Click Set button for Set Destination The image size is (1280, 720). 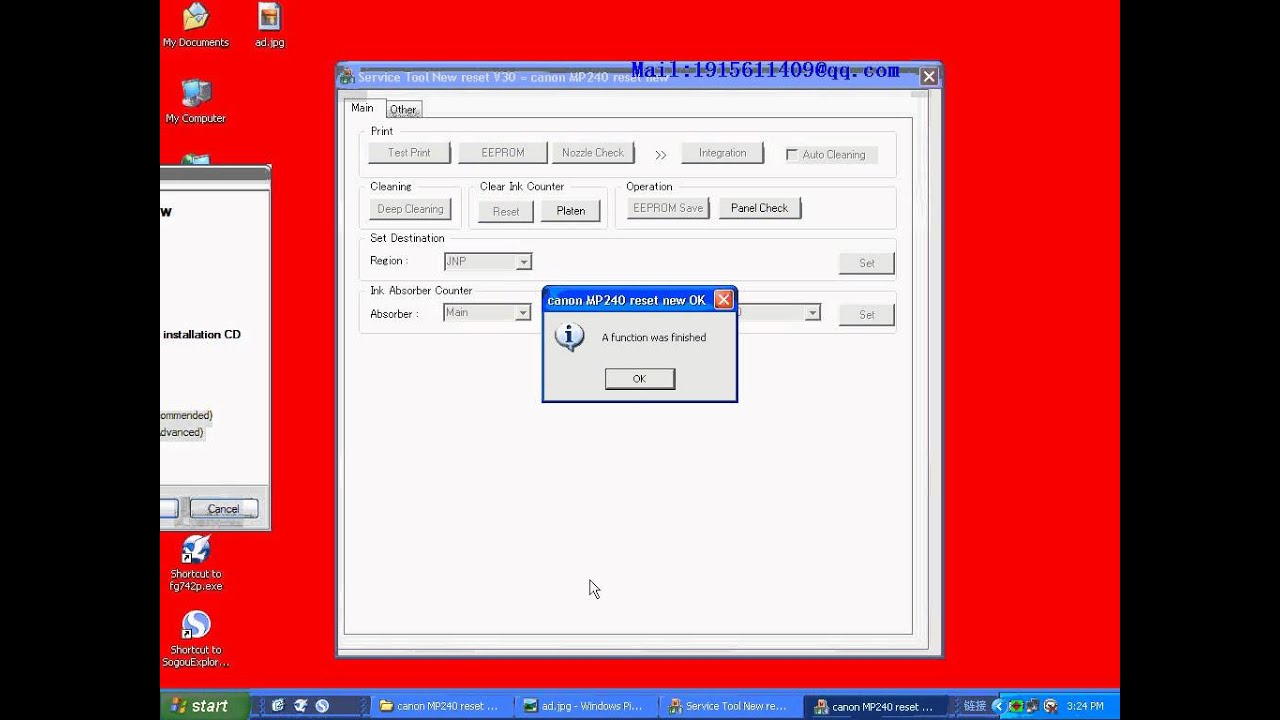click(x=867, y=263)
